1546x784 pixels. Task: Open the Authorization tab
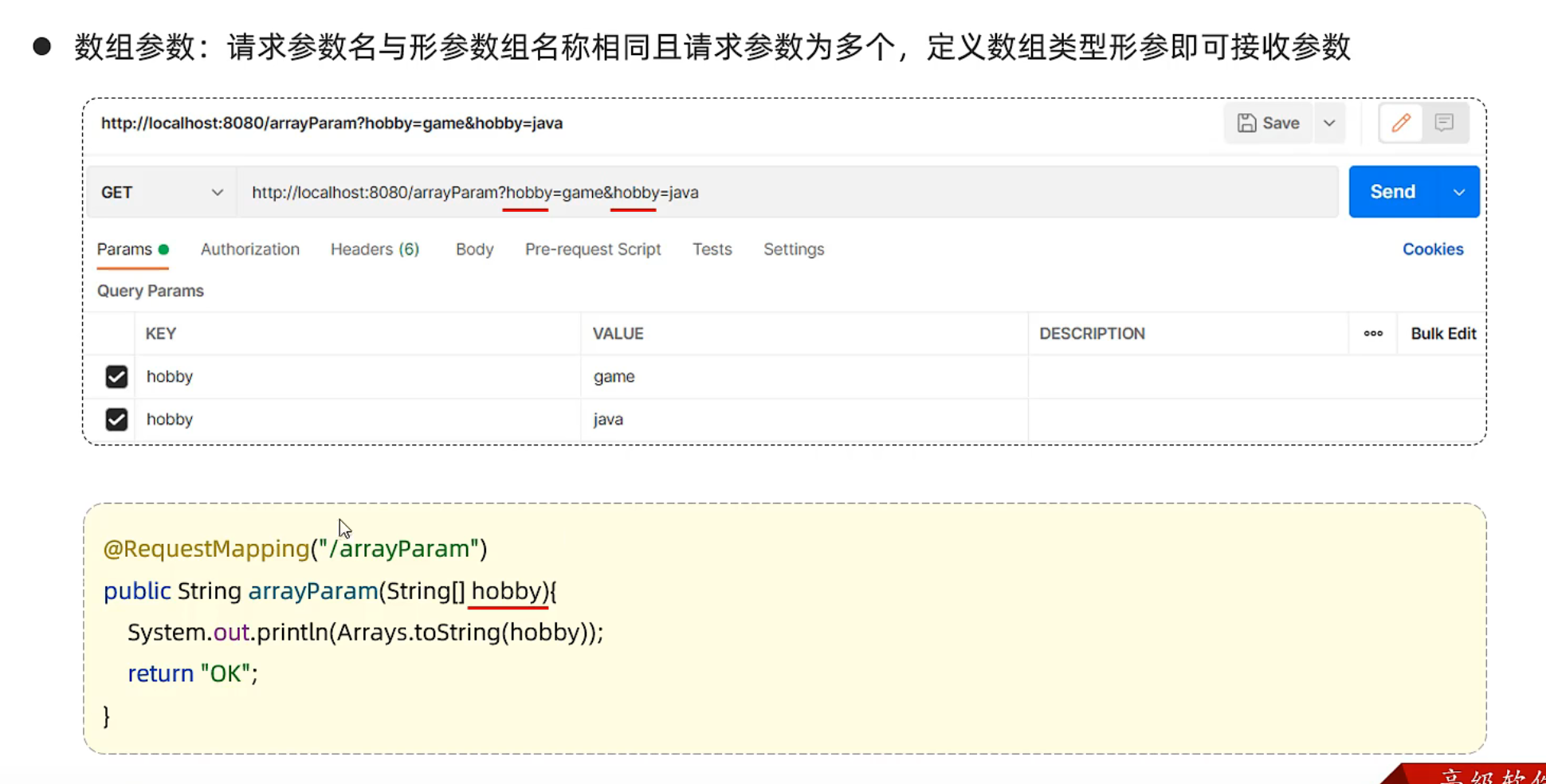pos(250,249)
